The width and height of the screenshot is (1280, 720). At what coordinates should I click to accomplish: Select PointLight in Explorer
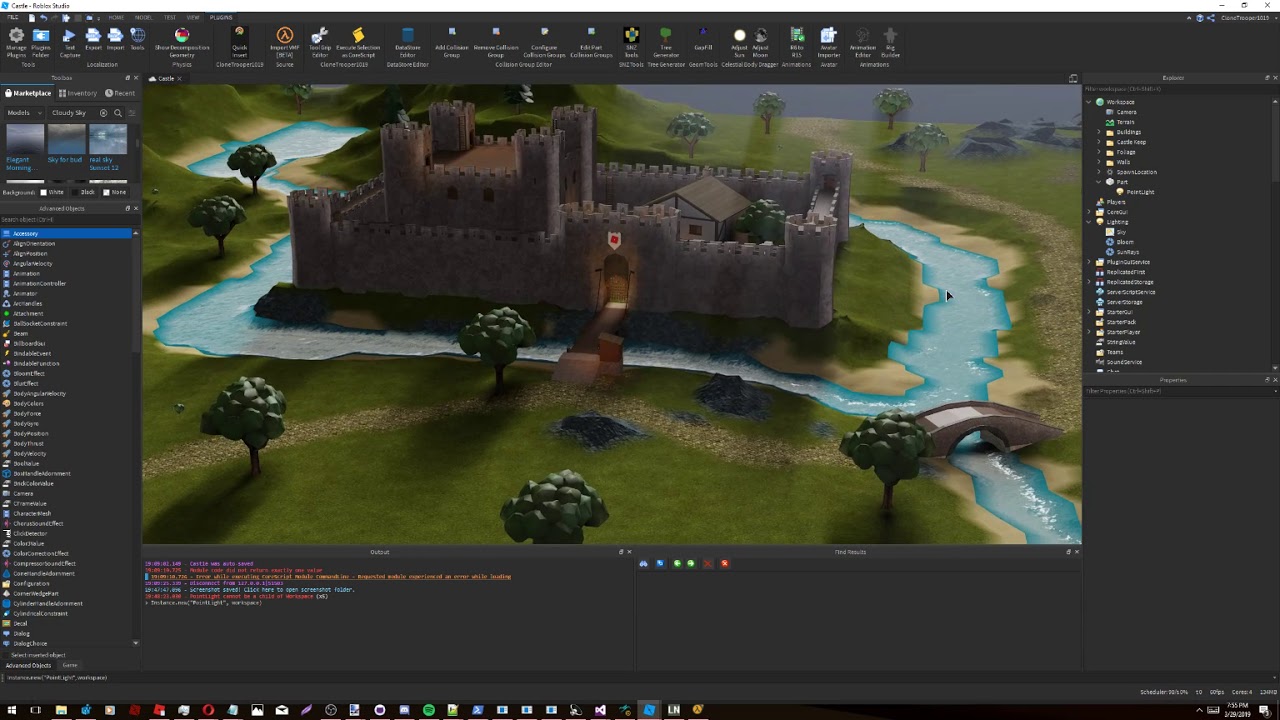(1139, 192)
